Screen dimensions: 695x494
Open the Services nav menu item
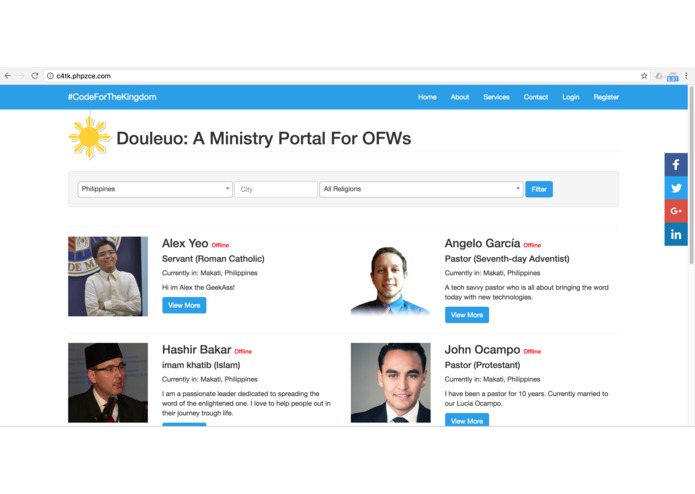point(496,97)
